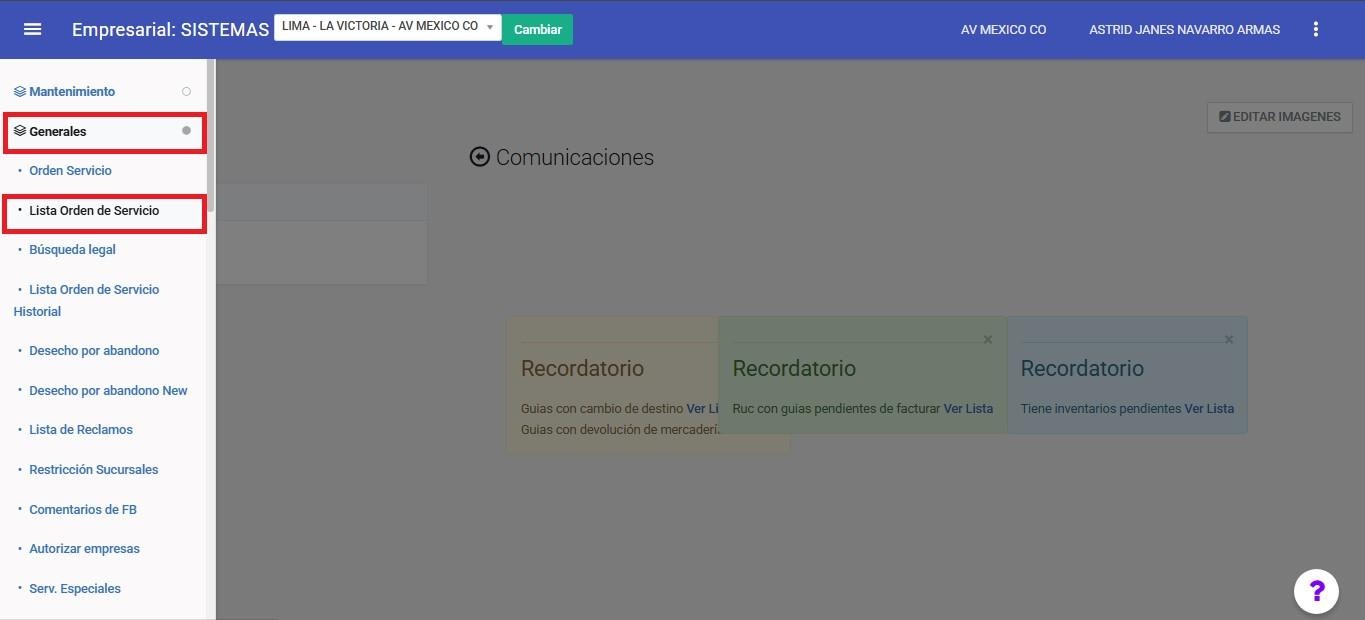Click the EDITAR IMAGENES button
The image size is (1365, 620).
[x=1279, y=117]
